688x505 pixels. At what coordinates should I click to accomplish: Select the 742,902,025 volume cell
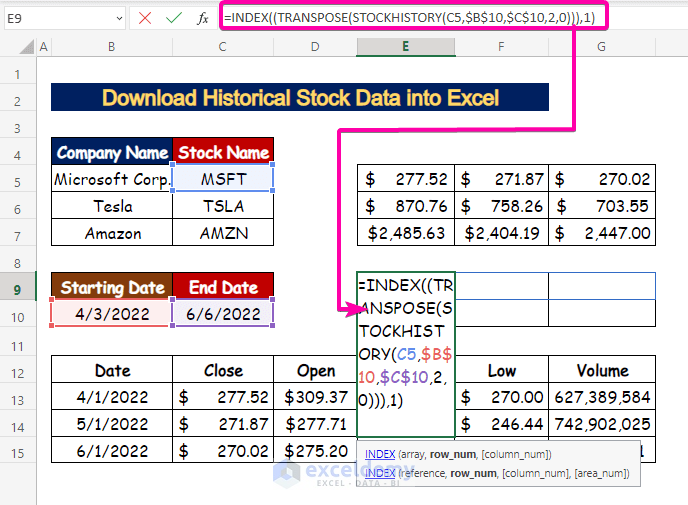[x=602, y=423]
